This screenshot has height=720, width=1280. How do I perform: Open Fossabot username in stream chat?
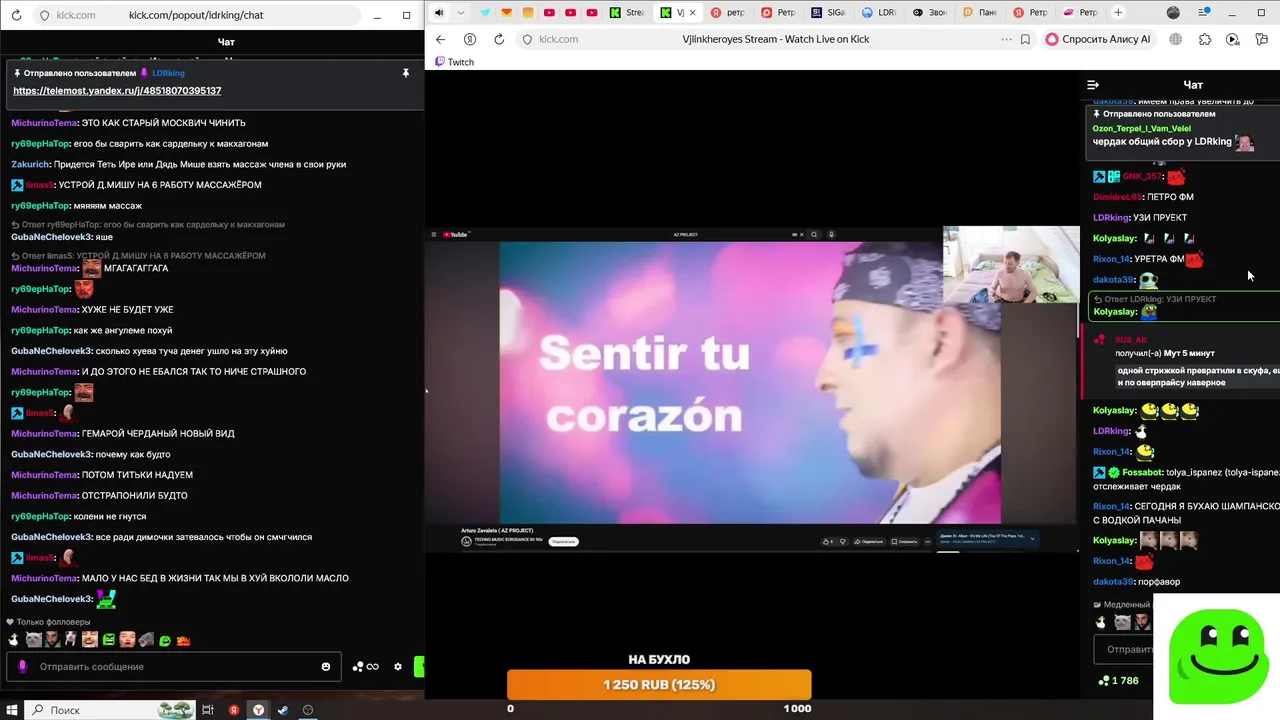click(x=1142, y=472)
